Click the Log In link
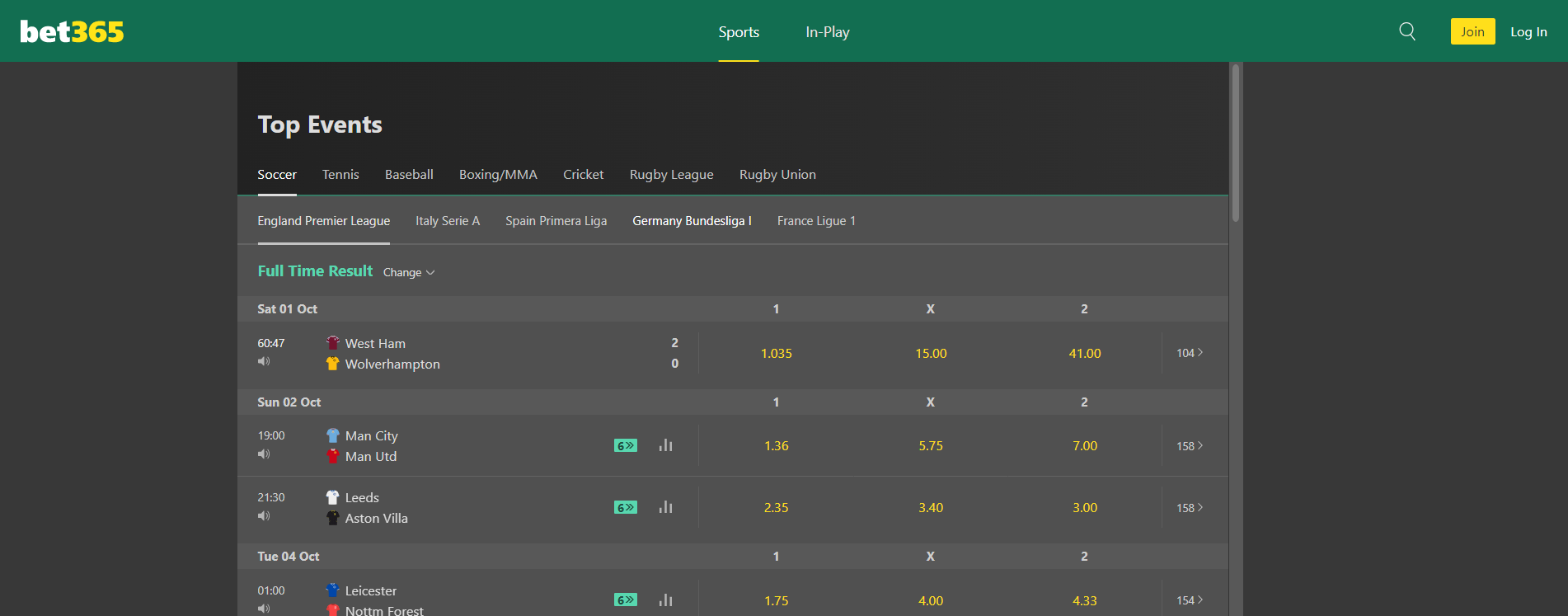This screenshot has height=616, width=1568. click(1528, 32)
